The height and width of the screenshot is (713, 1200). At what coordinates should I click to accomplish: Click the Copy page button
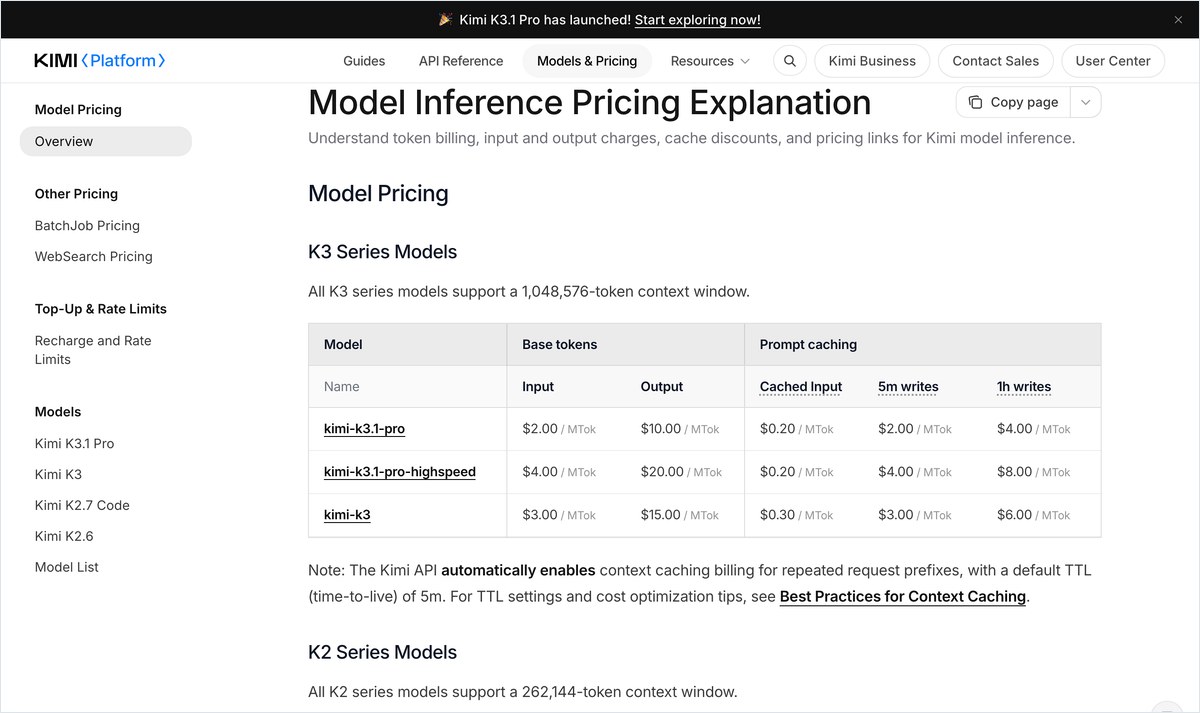pyautogui.click(x=1013, y=102)
